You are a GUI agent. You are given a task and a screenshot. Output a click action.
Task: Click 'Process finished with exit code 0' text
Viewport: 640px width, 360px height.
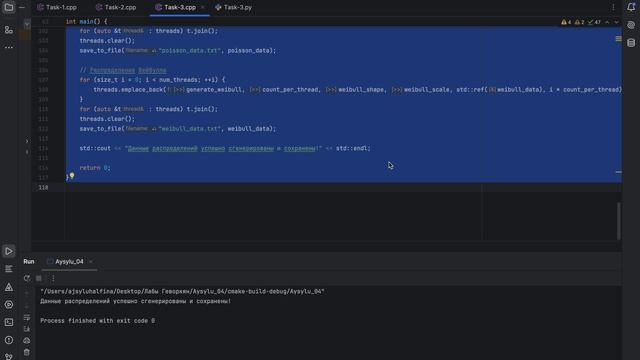pyautogui.click(x=98, y=321)
